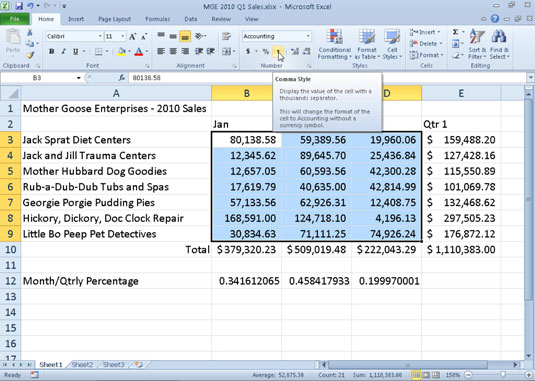Save workbook using Quick Access floppy icon
This screenshot has width=535, height=381.
click(19, 6)
